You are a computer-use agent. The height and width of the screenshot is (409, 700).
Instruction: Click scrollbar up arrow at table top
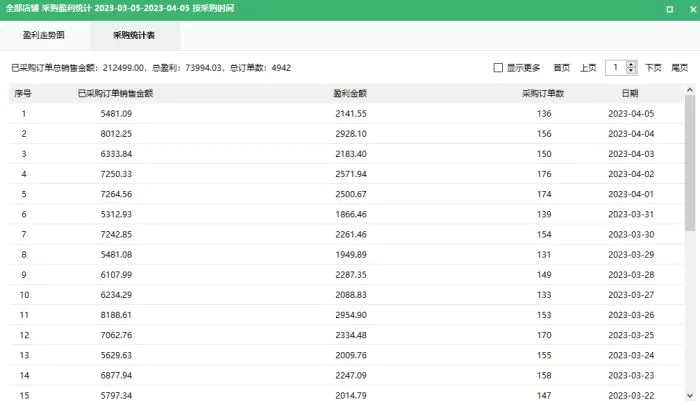point(690,90)
